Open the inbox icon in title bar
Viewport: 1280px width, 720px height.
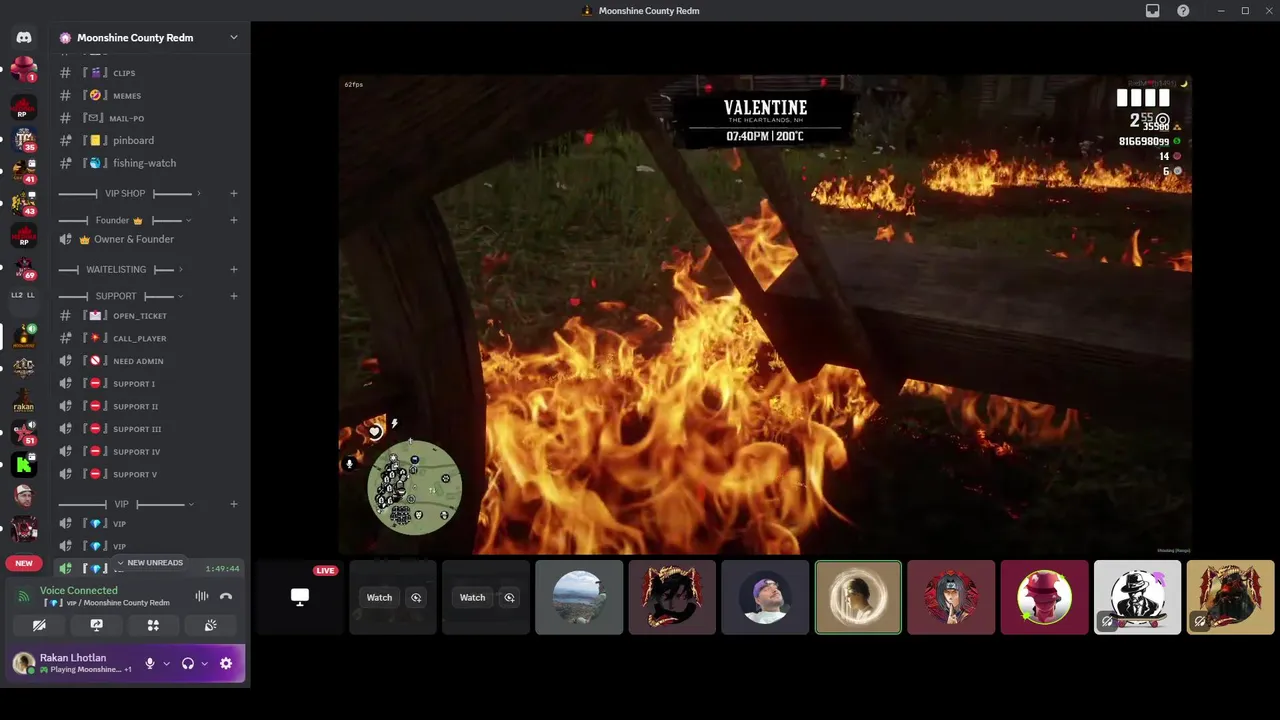click(x=1153, y=11)
